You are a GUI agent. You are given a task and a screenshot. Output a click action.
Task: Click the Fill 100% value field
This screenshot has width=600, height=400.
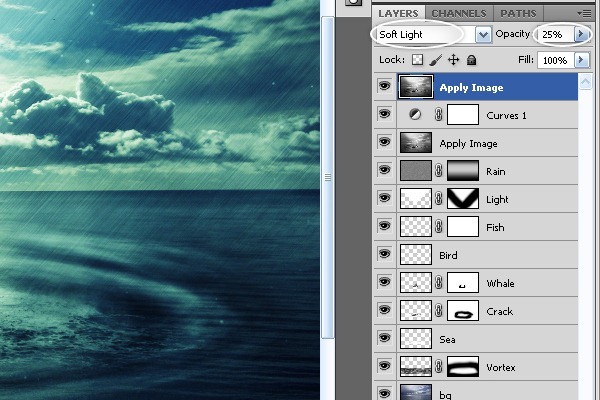[552, 61]
